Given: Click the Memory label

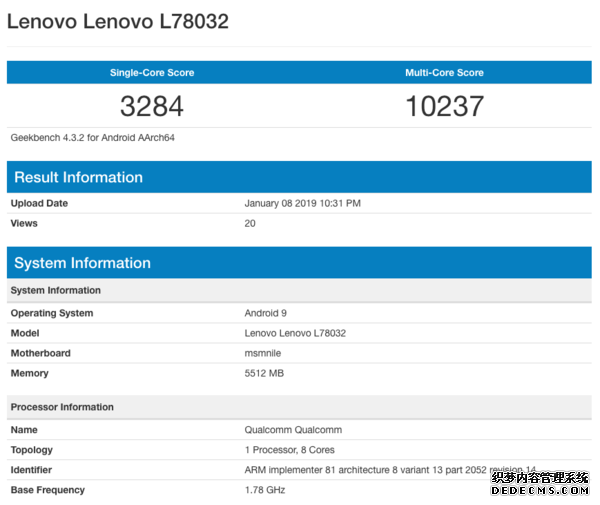Looking at the screenshot, I should (x=29, y=373).
